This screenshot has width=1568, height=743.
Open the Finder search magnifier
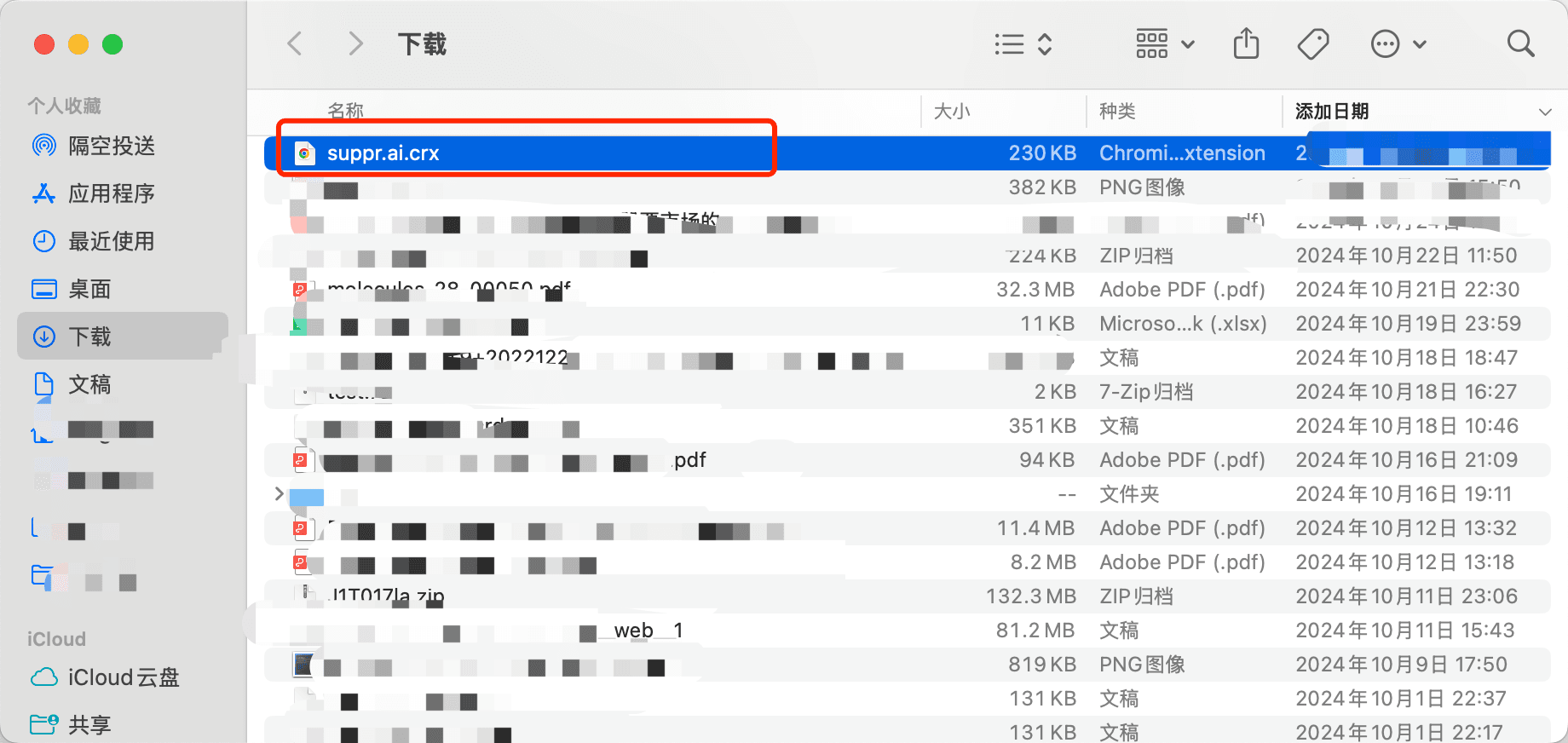pos(1520,43)
